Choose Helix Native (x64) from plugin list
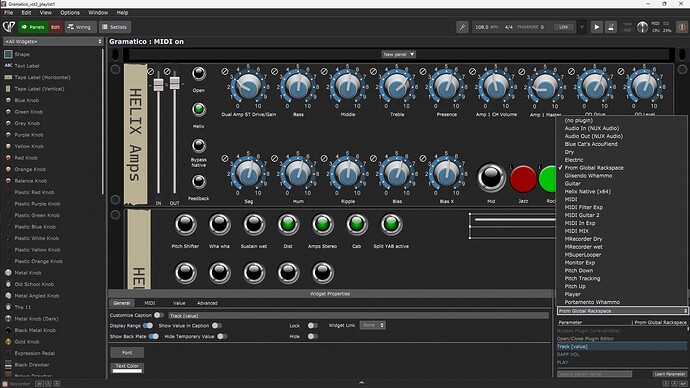Screen dimensions: 690x388 pyautogui.click(x=587, y=191)
